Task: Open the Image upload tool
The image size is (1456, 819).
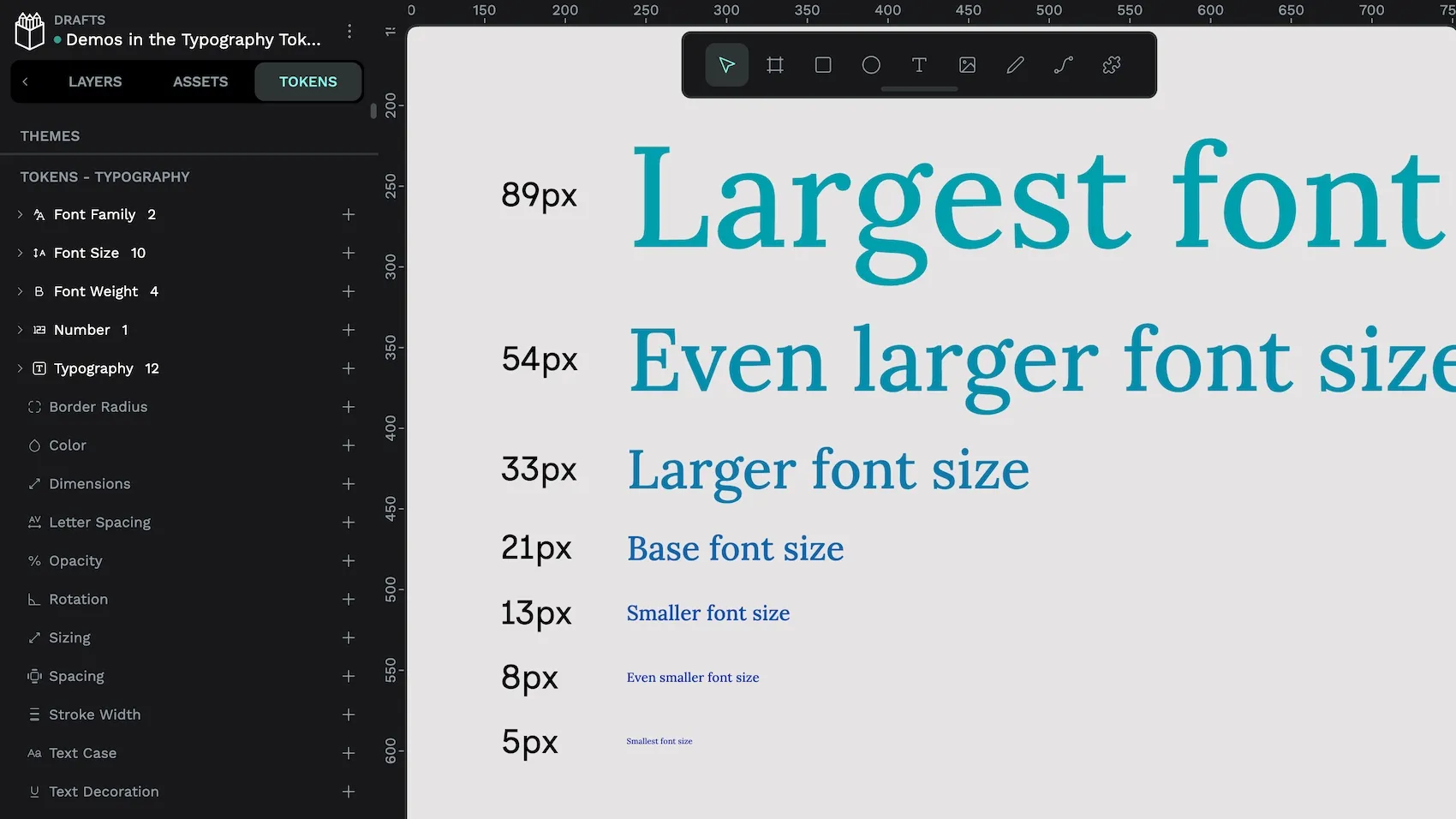Action: 966,64
